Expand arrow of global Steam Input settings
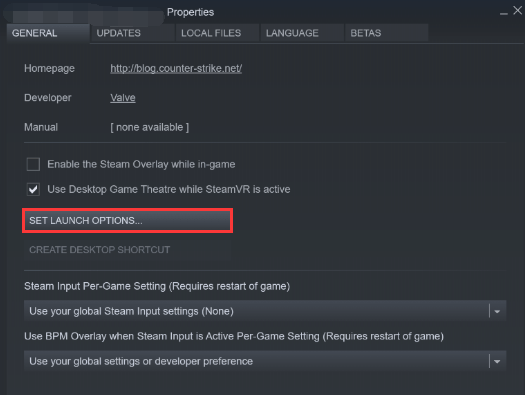The width and height of the screenshot is (525, 395). coord(497,311)
